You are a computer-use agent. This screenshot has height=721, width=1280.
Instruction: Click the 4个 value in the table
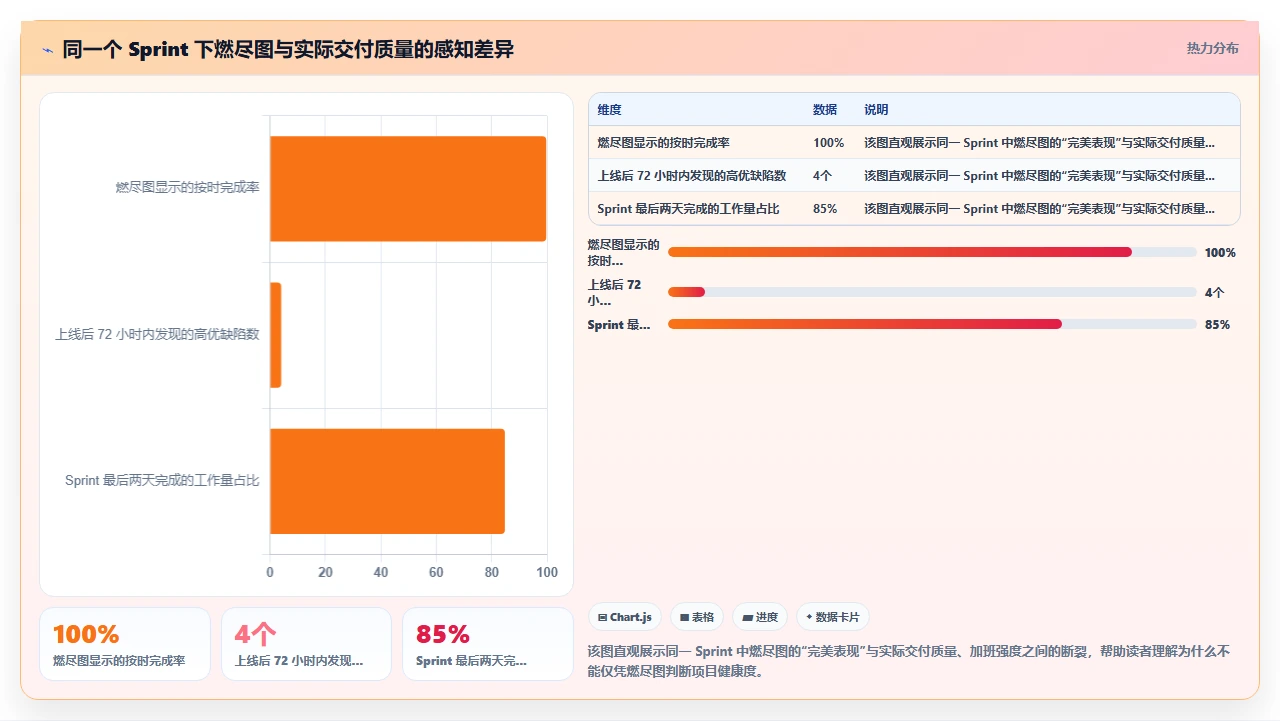coord(822,176)
